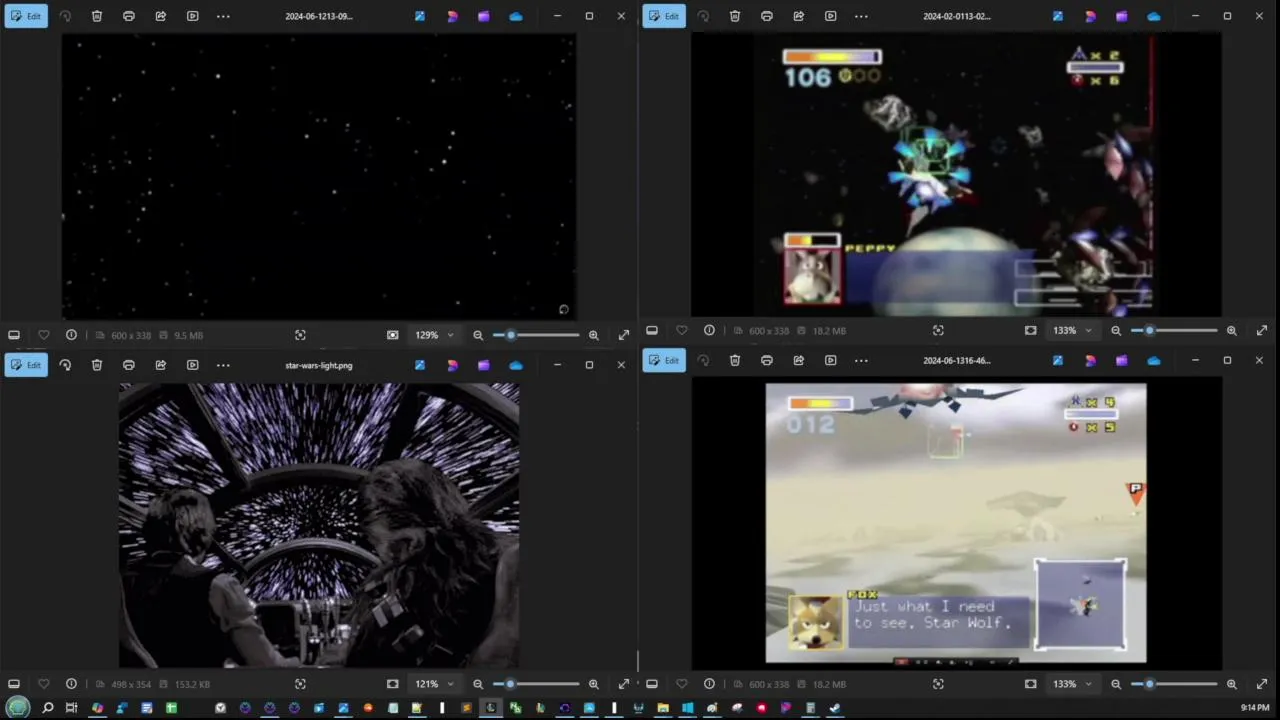Delete the star-wars-light.png image

pyautogui.click(x=97, y=365)
